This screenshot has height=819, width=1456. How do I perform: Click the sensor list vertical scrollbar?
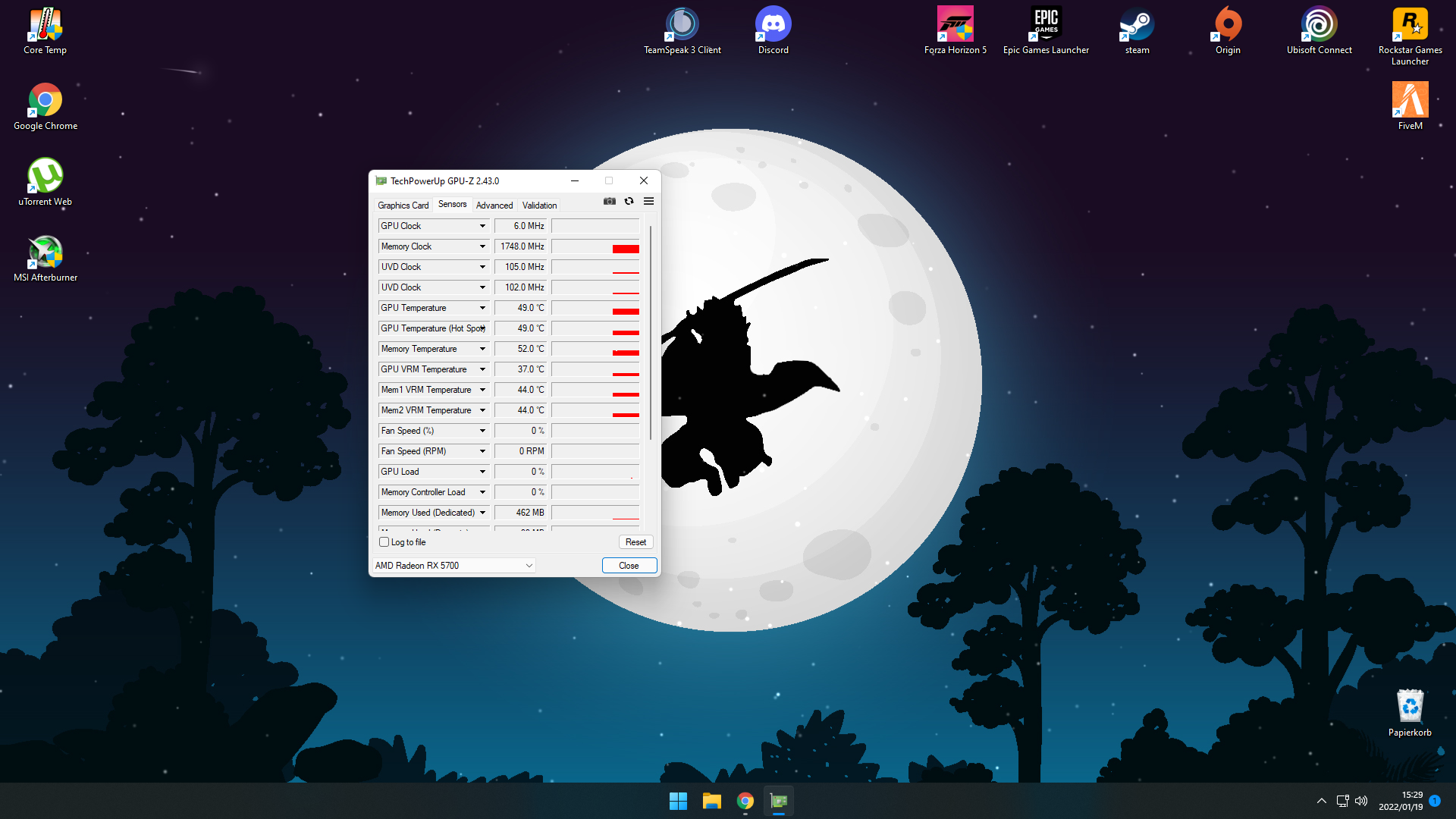click(x=650, y=334)
